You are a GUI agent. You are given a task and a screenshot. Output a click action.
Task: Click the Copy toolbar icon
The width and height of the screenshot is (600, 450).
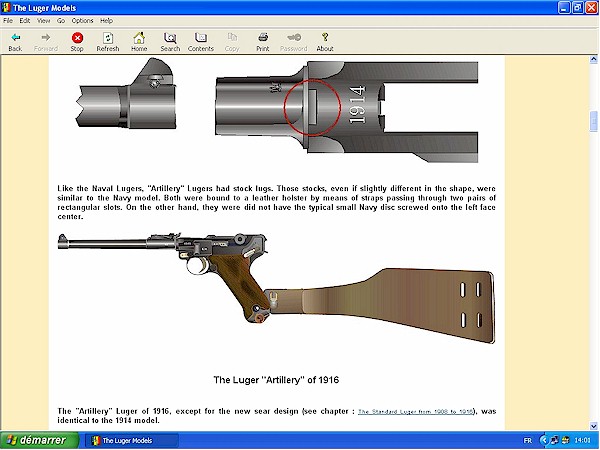tap(232, 42)
